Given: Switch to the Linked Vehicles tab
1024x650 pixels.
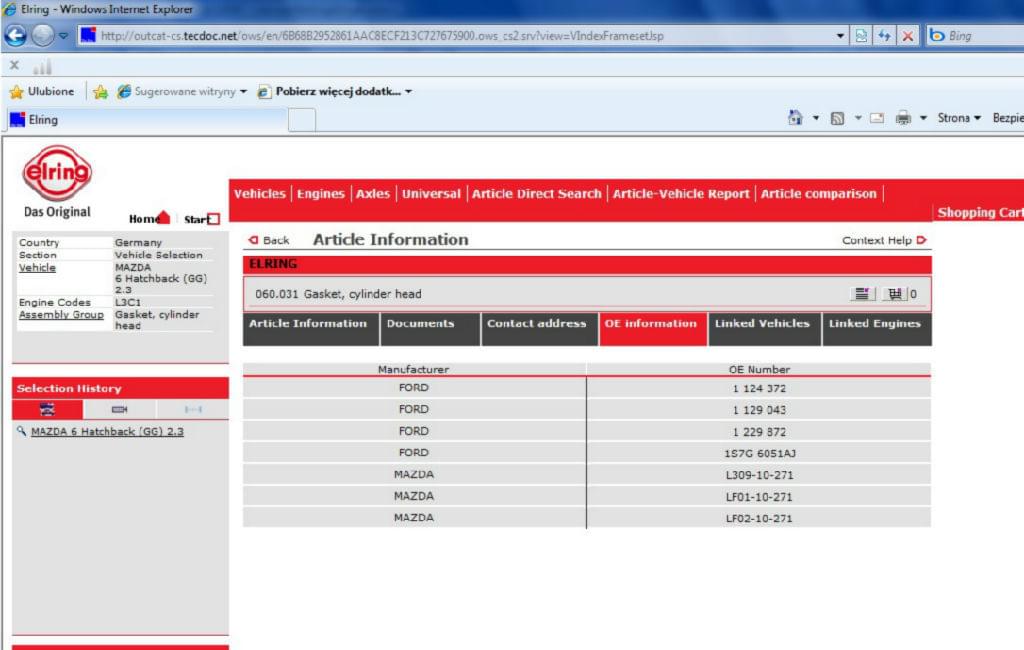Looking at the screenshot, I should point(765,329).
